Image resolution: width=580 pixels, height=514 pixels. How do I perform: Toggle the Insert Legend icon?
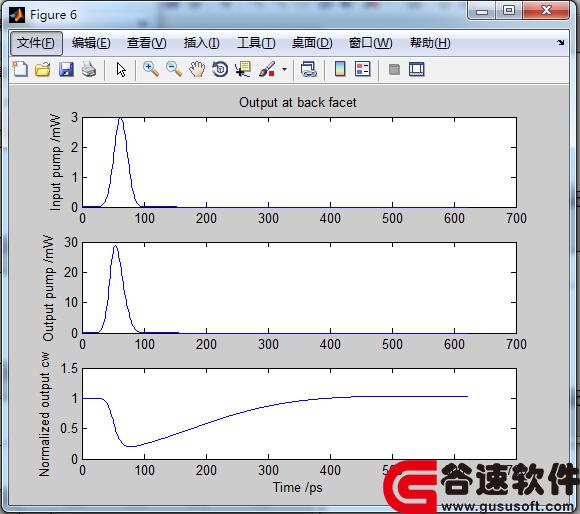[362, 69]
